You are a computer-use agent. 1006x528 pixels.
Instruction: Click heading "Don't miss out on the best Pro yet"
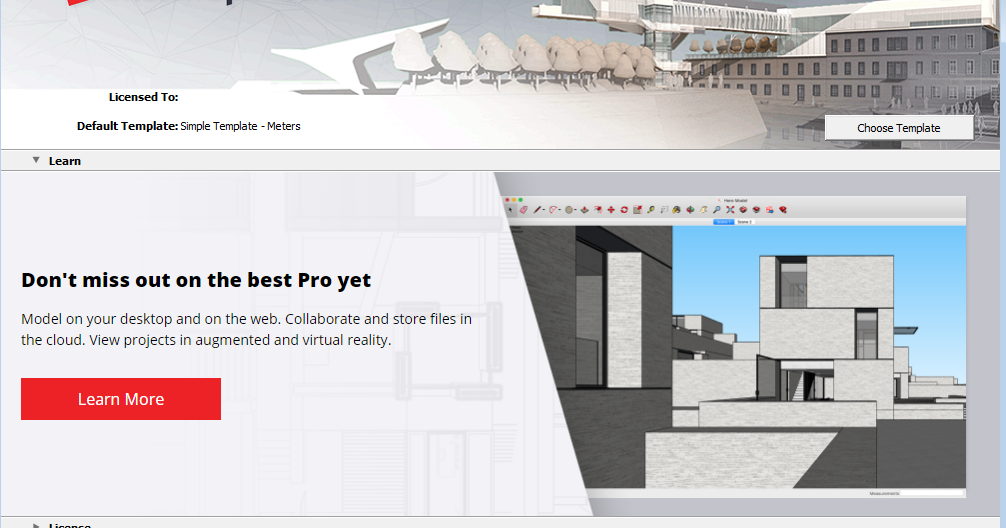point(196,280)
